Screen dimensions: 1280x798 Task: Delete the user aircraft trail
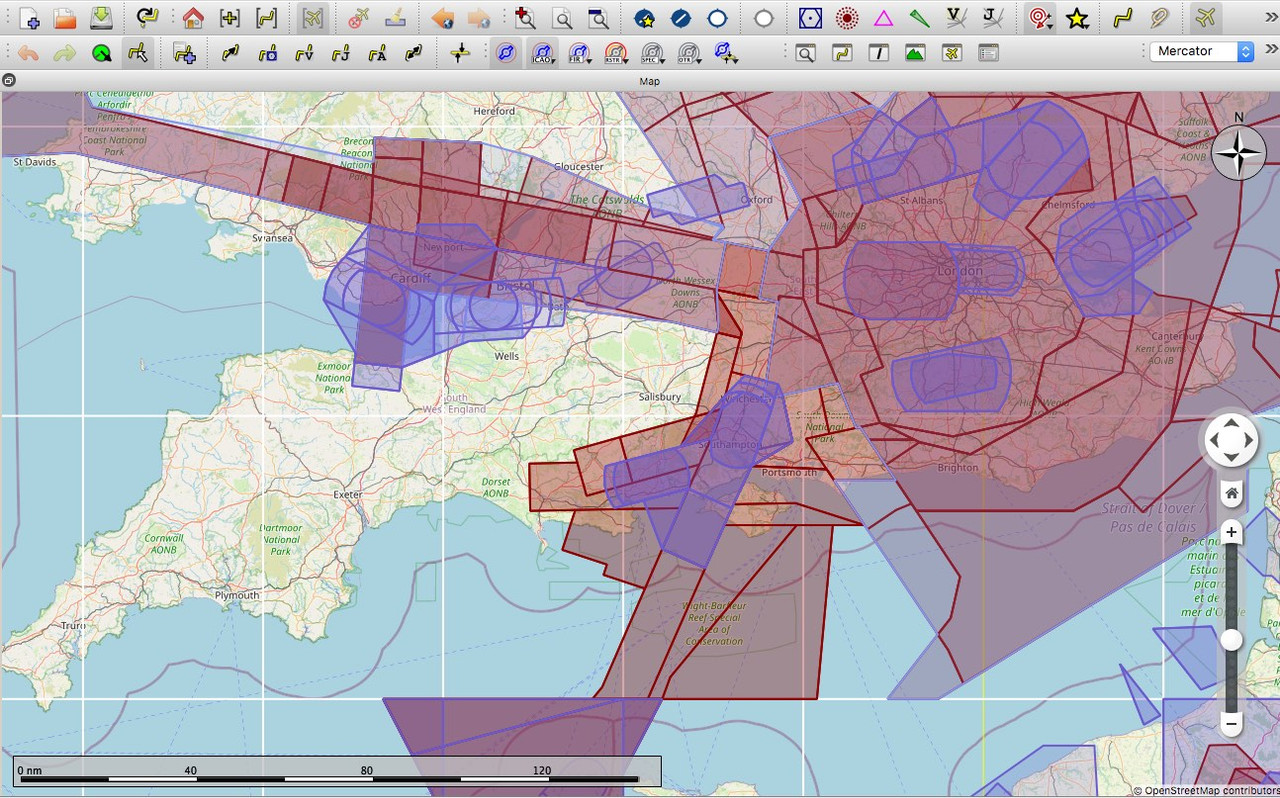[x=358, y=18]
